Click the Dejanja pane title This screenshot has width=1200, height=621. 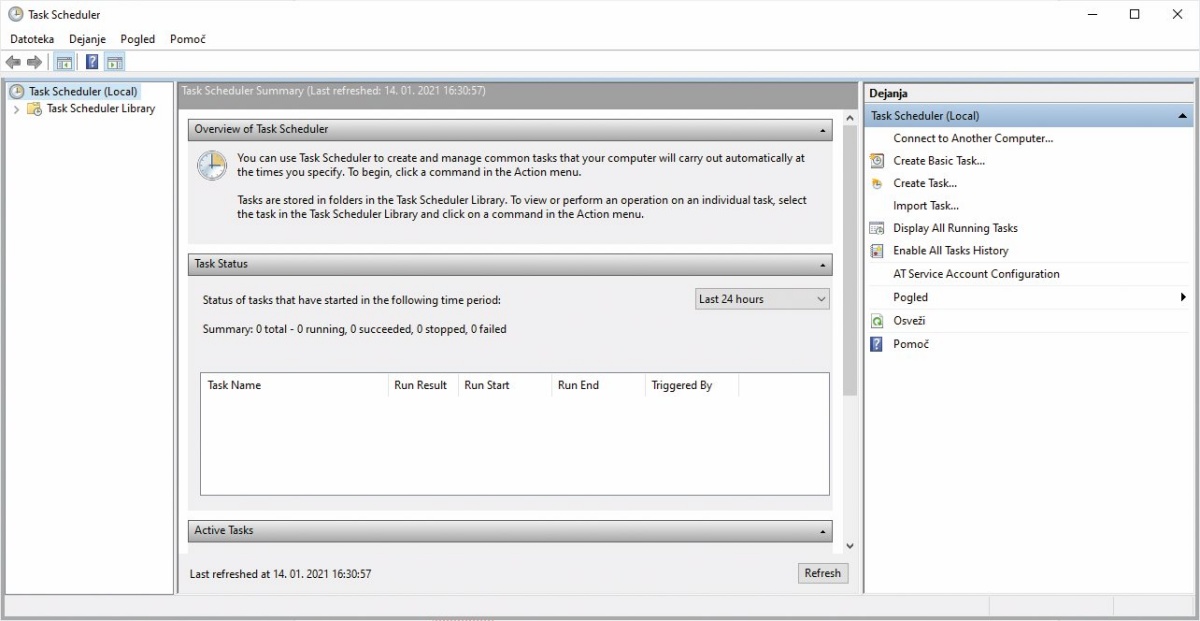coord(888,93)
